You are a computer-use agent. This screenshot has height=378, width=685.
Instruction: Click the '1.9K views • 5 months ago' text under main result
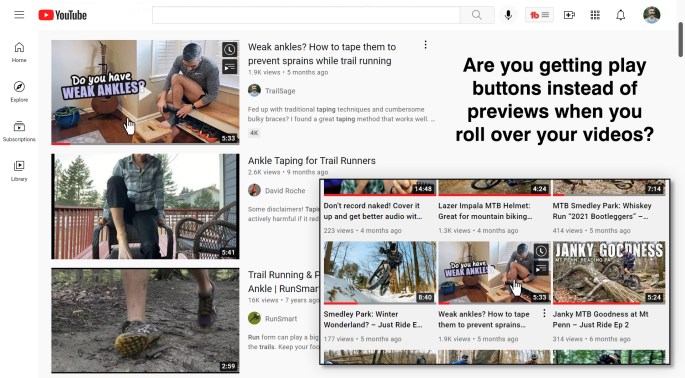288,73
